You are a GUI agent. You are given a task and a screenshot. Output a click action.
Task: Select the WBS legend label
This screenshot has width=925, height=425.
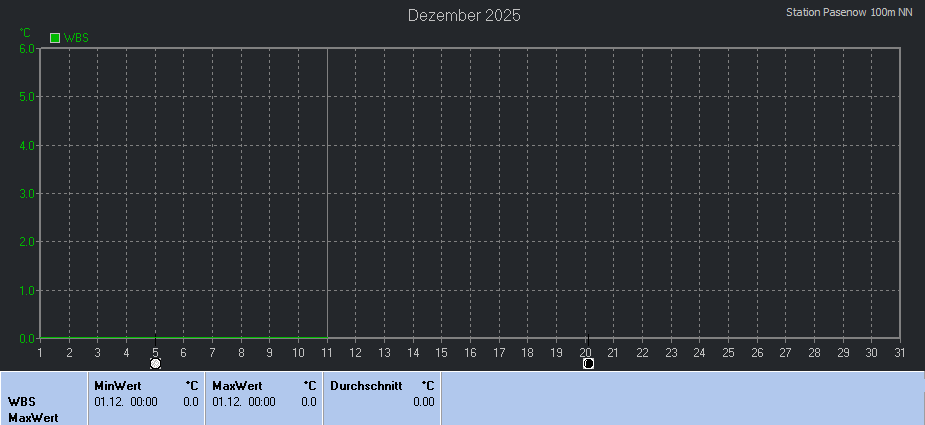(76, 38)
